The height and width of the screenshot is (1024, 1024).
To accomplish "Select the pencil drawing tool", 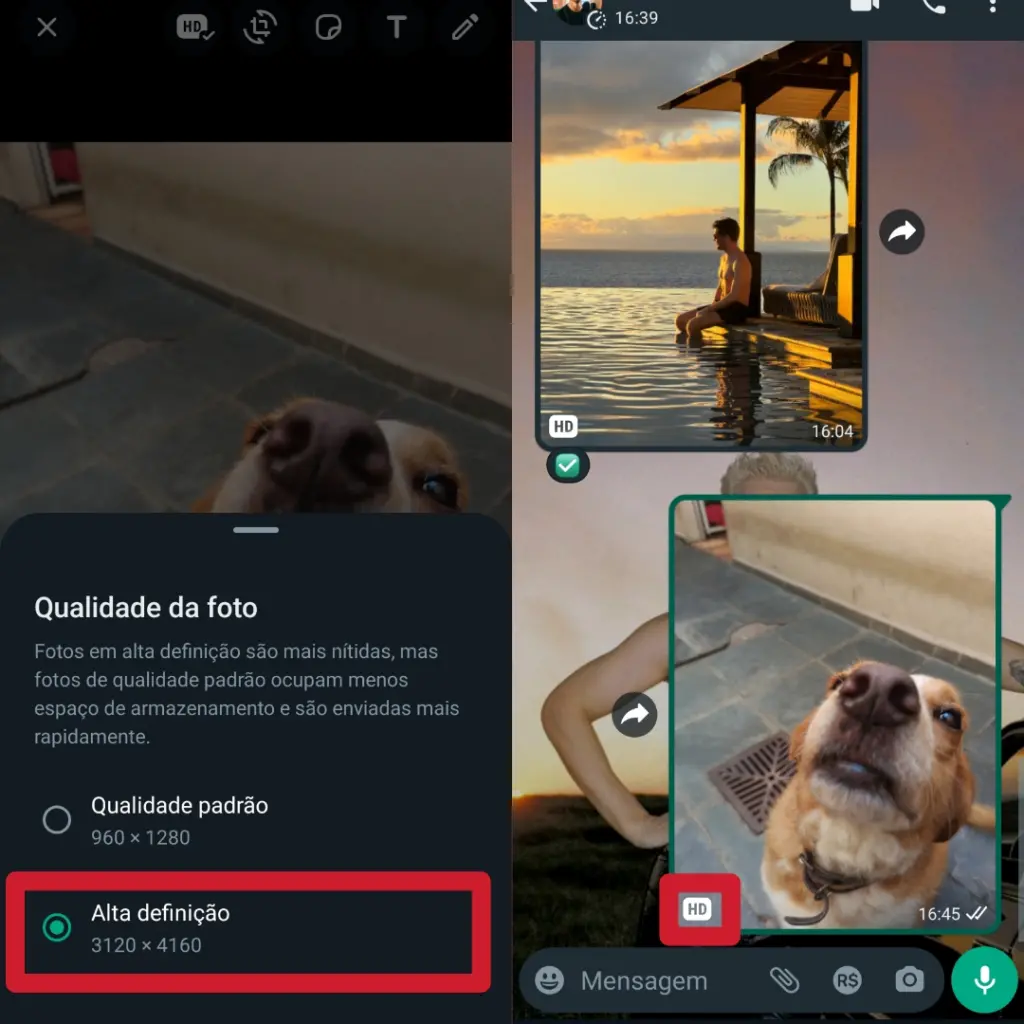I will [x=464, y=27].
